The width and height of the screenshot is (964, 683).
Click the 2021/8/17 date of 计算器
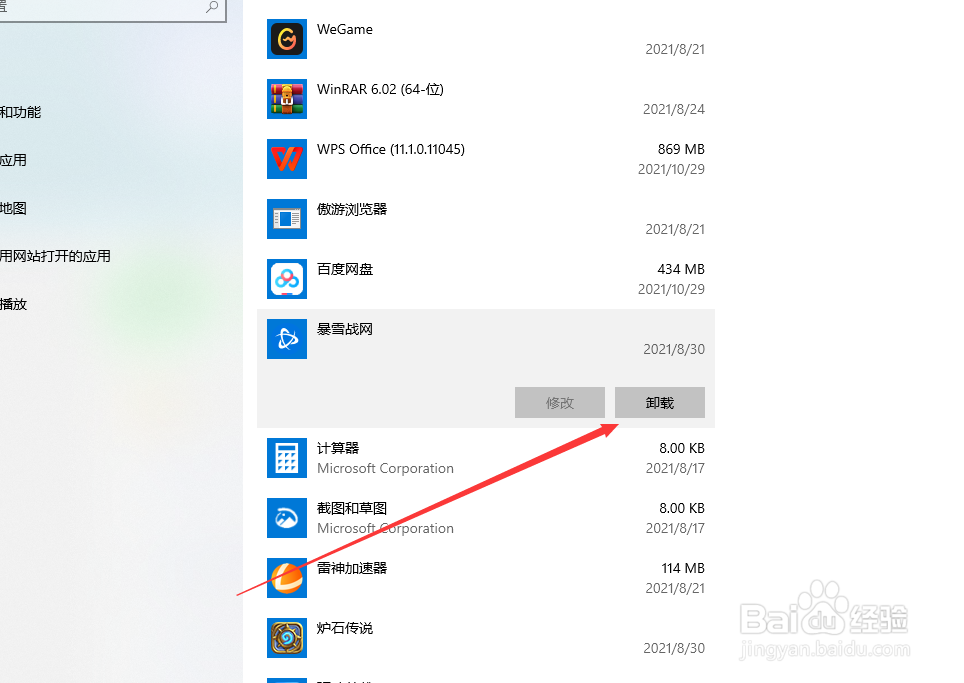(x=675, y=468)
